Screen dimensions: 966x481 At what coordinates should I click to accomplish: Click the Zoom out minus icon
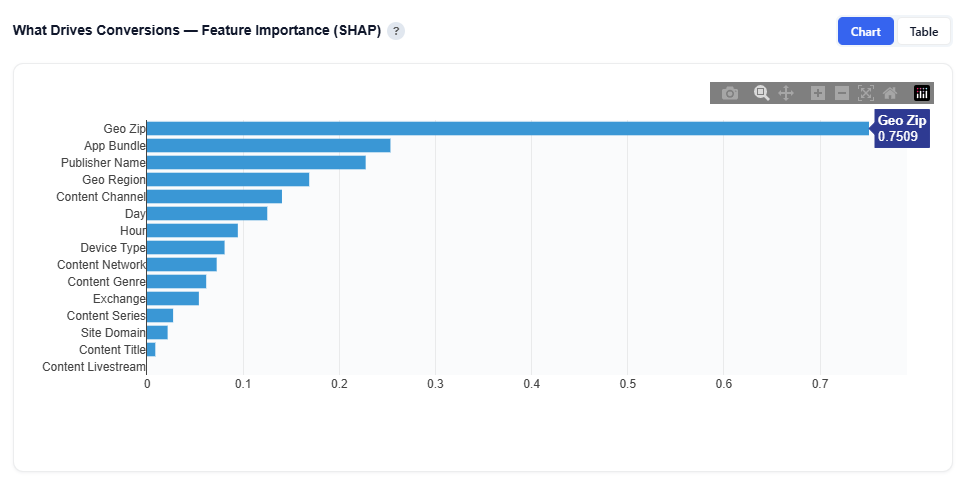(x=842, y=93)
